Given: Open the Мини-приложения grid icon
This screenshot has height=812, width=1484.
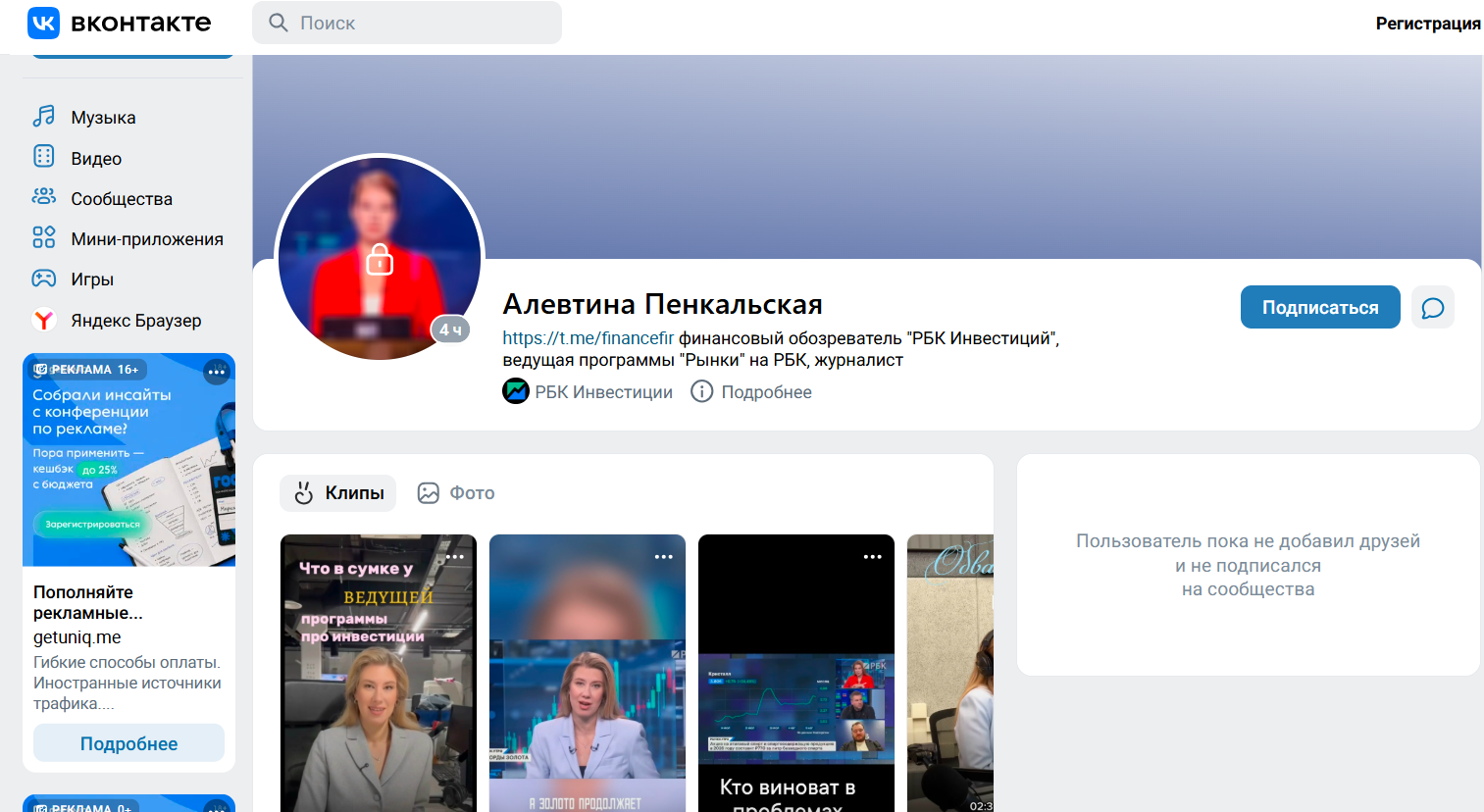Looking at the screenshot, I should 44,238.
